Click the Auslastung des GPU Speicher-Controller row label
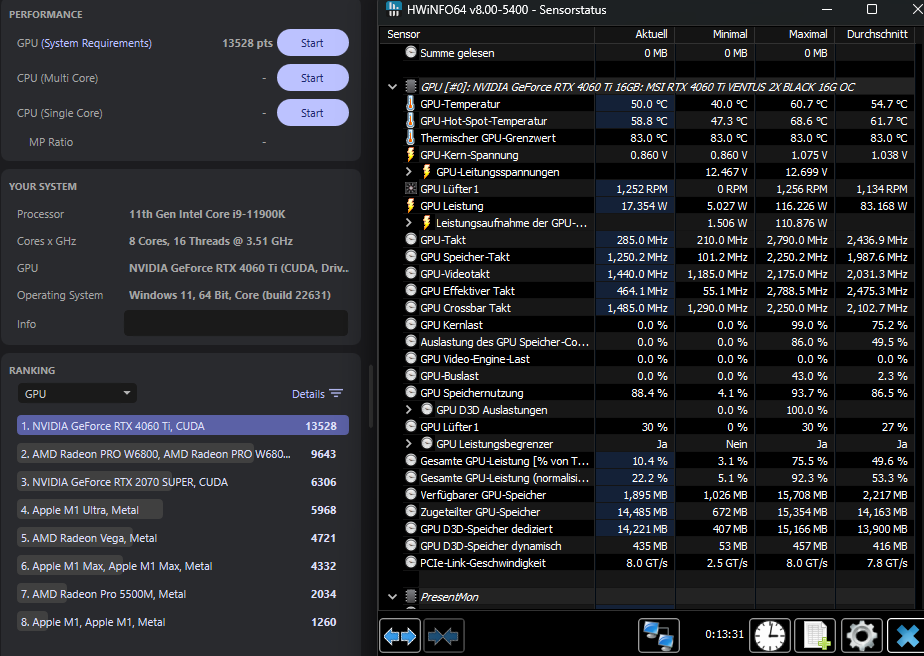 [x=504, y=342]
